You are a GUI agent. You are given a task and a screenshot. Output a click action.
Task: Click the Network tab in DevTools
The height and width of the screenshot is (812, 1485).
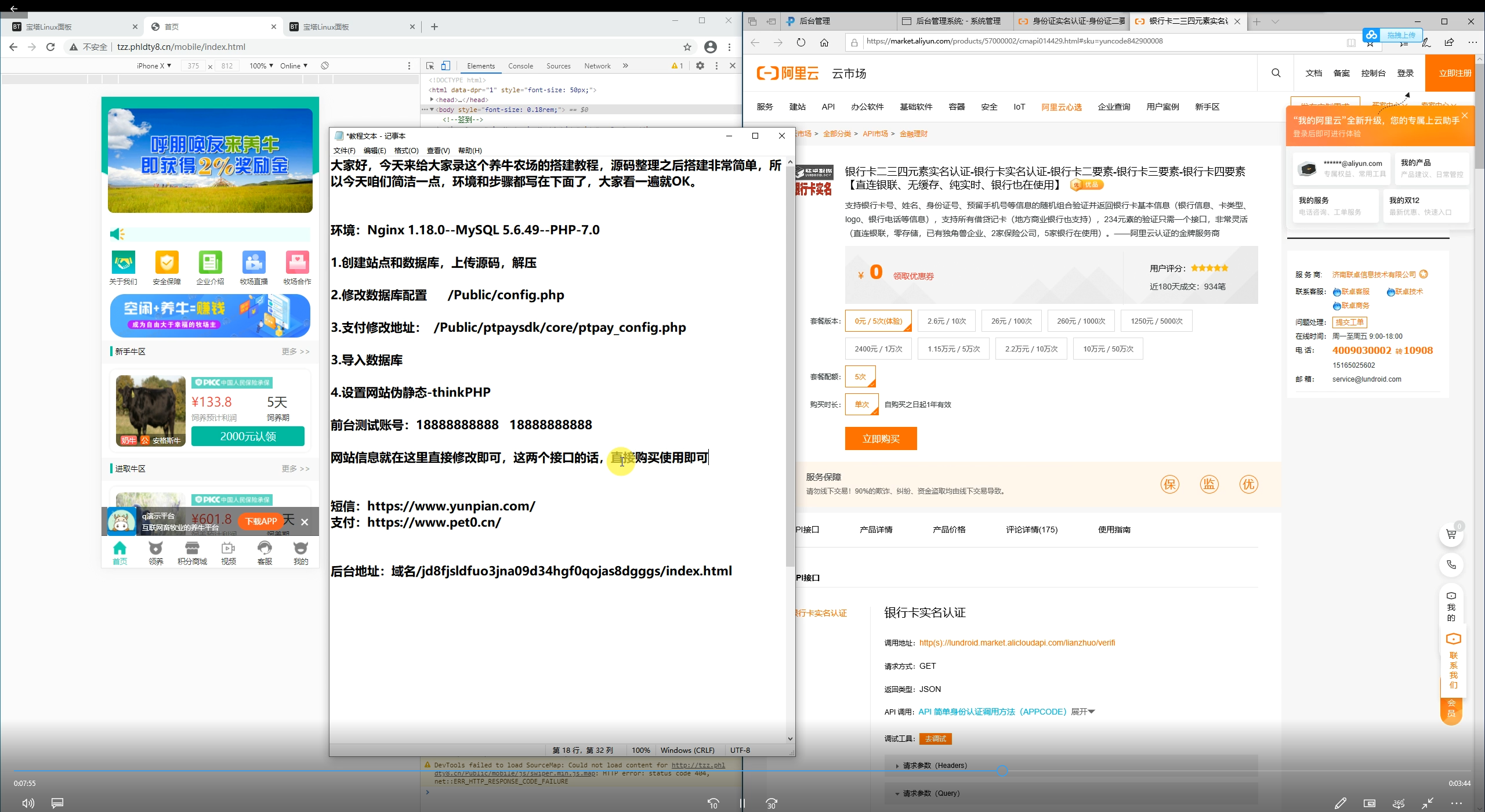click(597, 65)
